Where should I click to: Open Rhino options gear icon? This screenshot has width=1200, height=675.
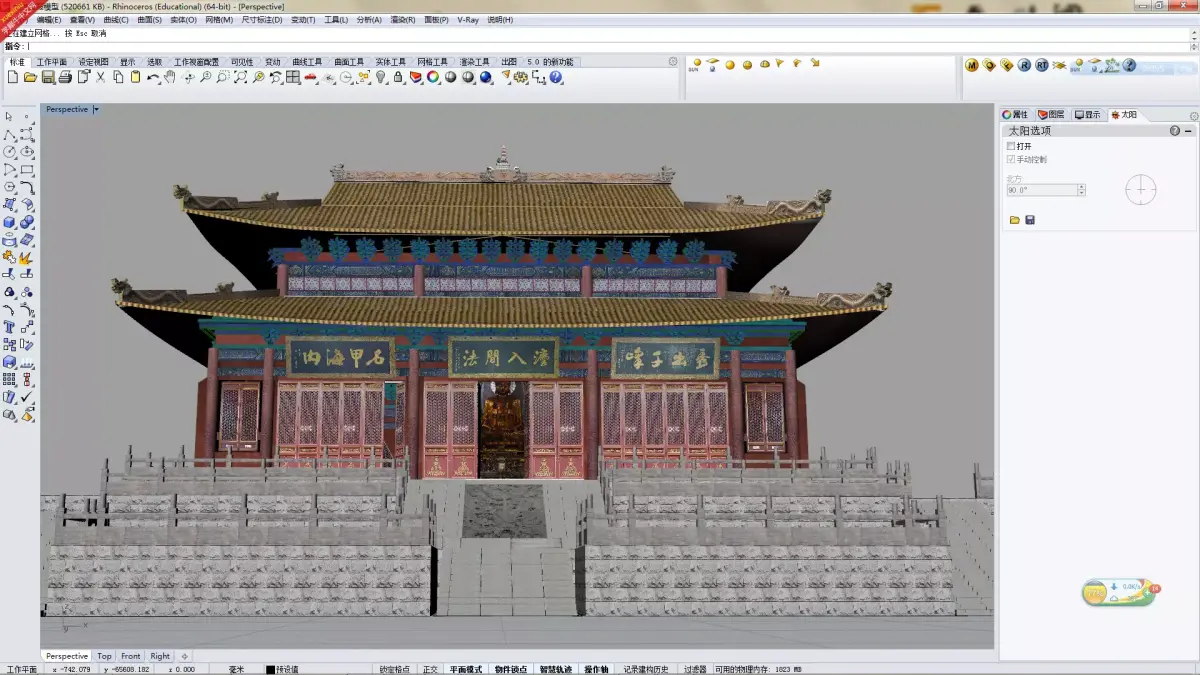coord(521,77)
